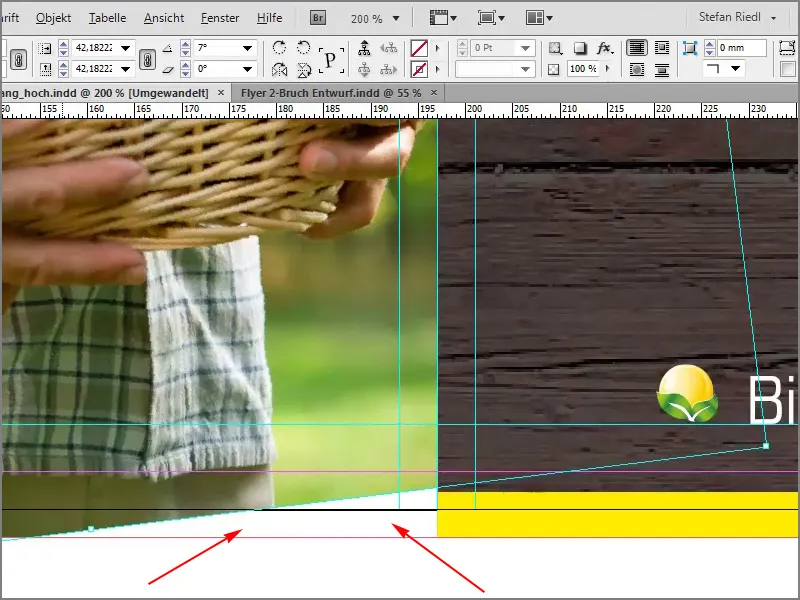800x600 pixels.
Task: Select no text wrap option
Action: click(x=637, y=48)
